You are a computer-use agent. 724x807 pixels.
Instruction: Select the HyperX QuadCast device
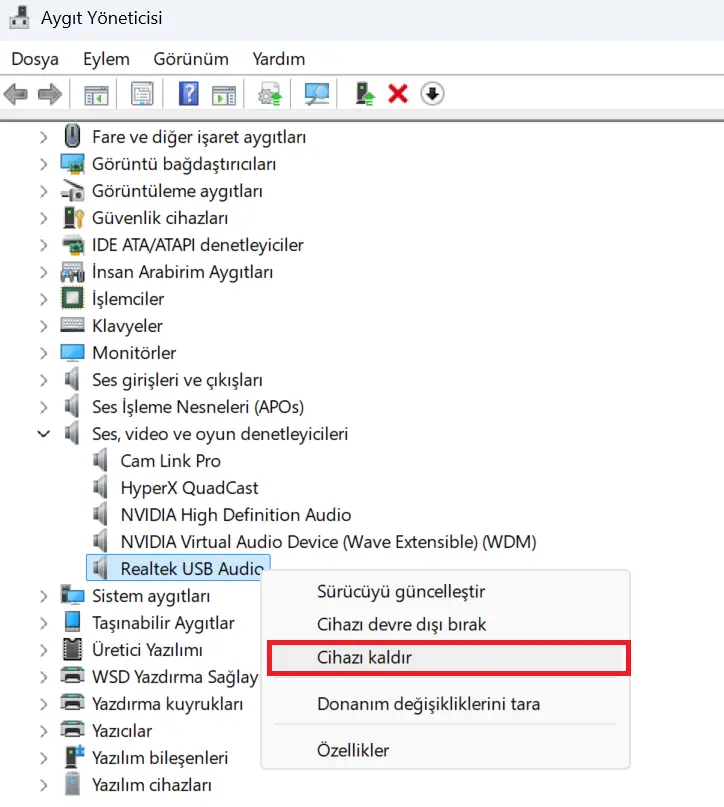[x=189, y=487]
